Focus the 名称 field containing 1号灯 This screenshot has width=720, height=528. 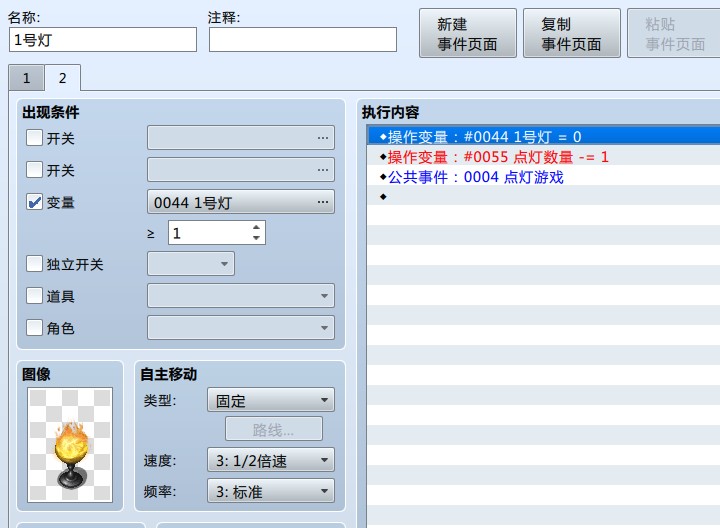(103, 39)
